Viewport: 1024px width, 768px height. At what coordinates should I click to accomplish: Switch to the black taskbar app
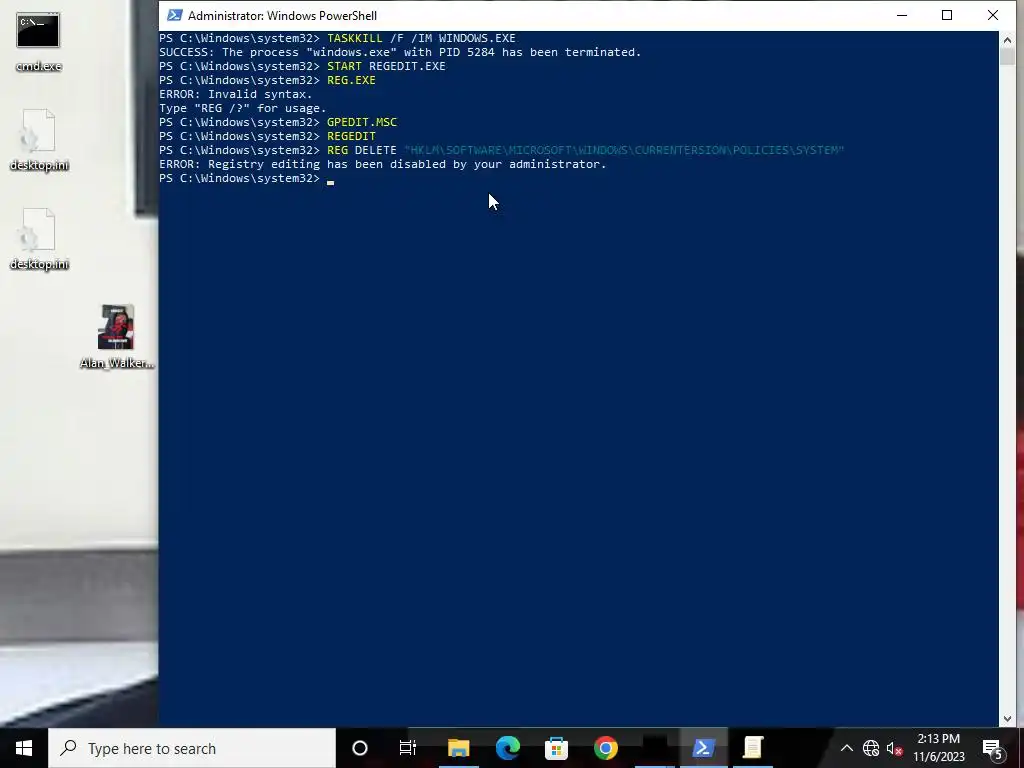point(654,748)
